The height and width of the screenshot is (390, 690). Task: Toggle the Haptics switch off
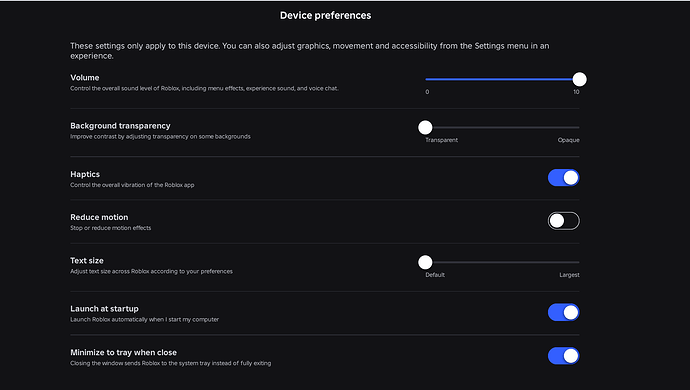point(563,178)
